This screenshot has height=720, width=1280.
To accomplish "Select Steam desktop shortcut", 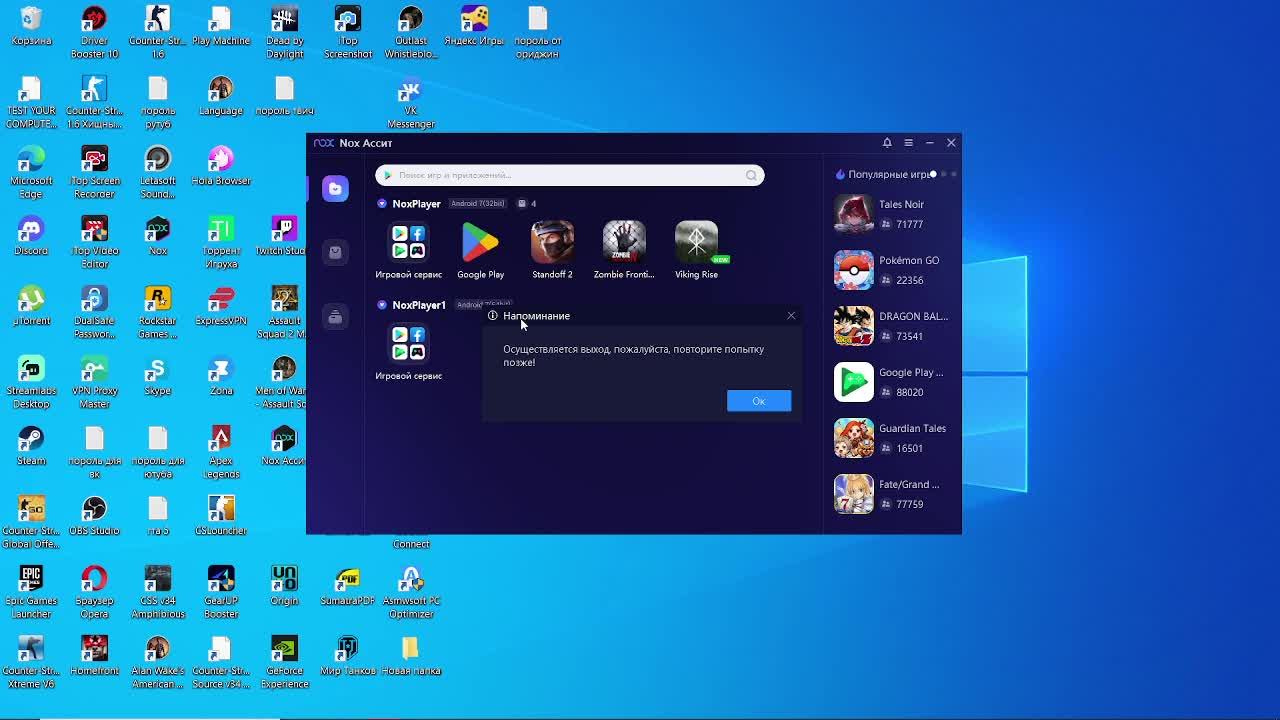I will pos(31,447).
